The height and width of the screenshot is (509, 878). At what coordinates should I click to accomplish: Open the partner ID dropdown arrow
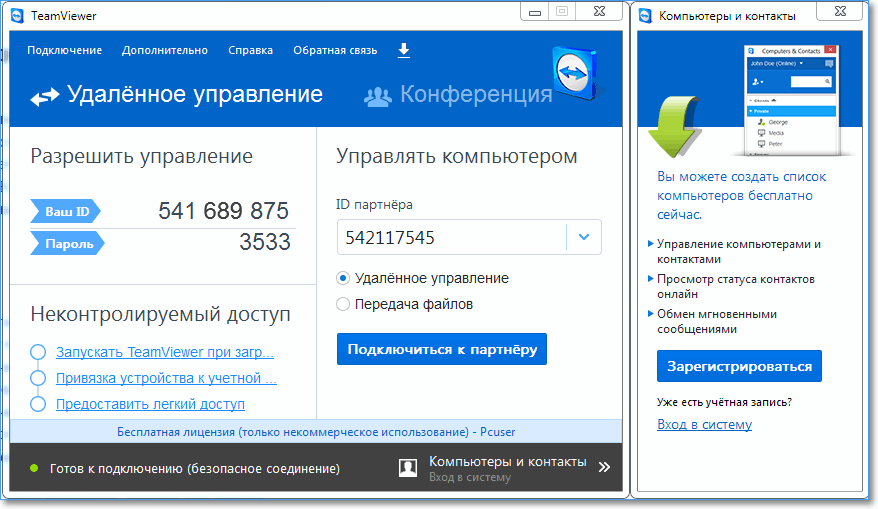(x=584, y=237)
